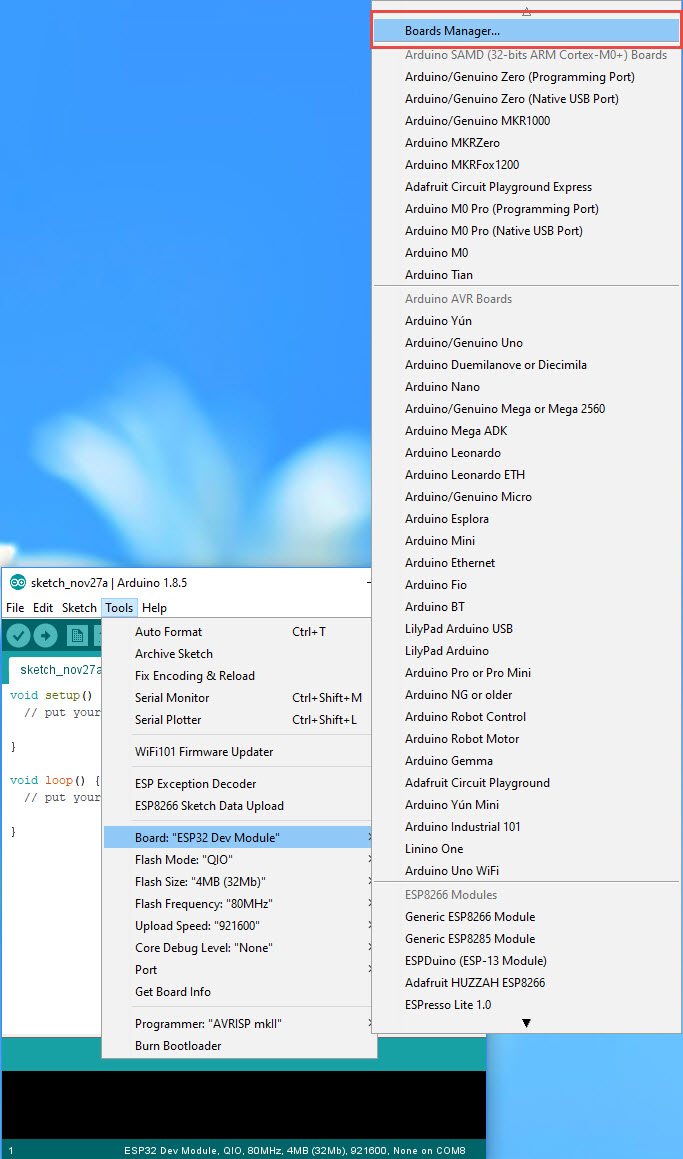Click the down arrow below the boards list

(526, 1023)
